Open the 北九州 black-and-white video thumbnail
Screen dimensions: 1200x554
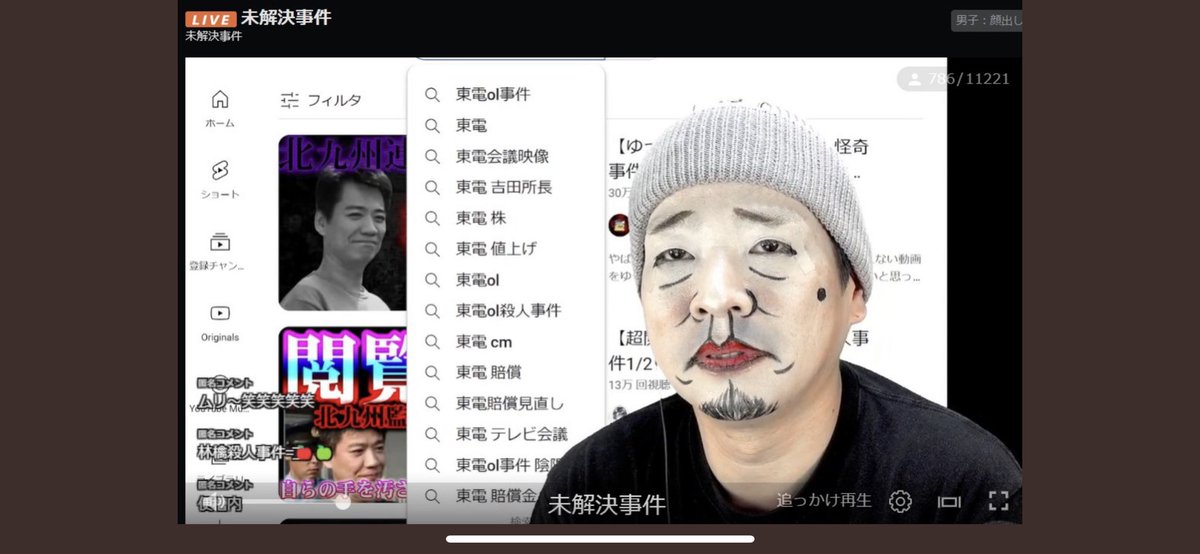(x=343, y=222)
